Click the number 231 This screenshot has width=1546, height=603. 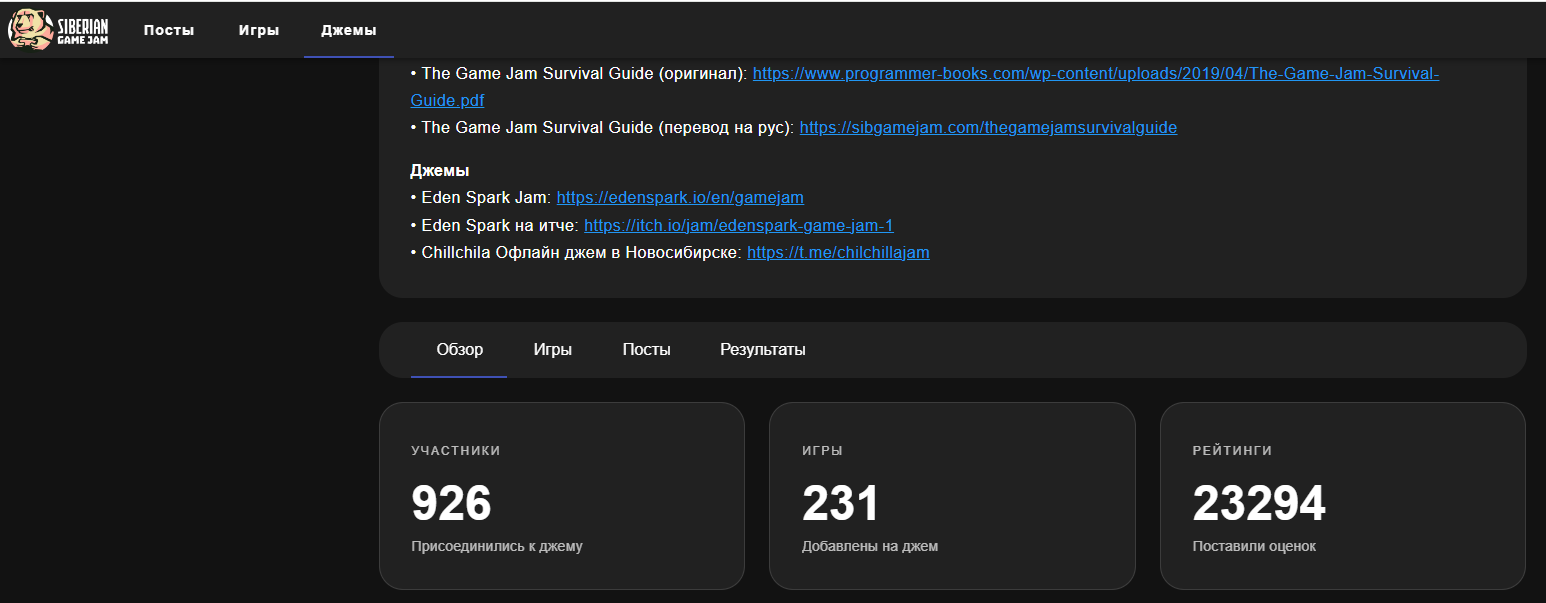840,503
